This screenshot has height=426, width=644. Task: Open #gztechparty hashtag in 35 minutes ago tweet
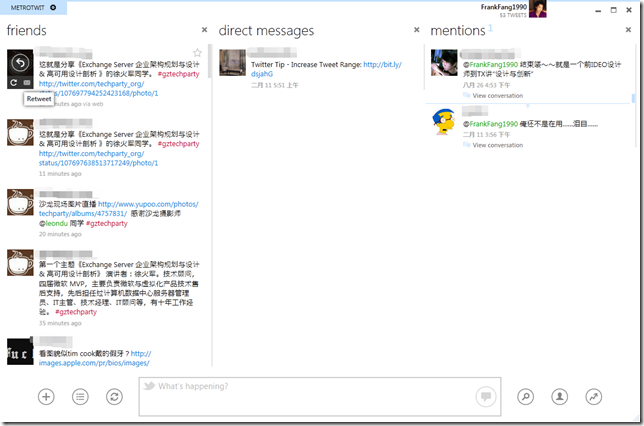pyautogui.click(x=76, y=312)
